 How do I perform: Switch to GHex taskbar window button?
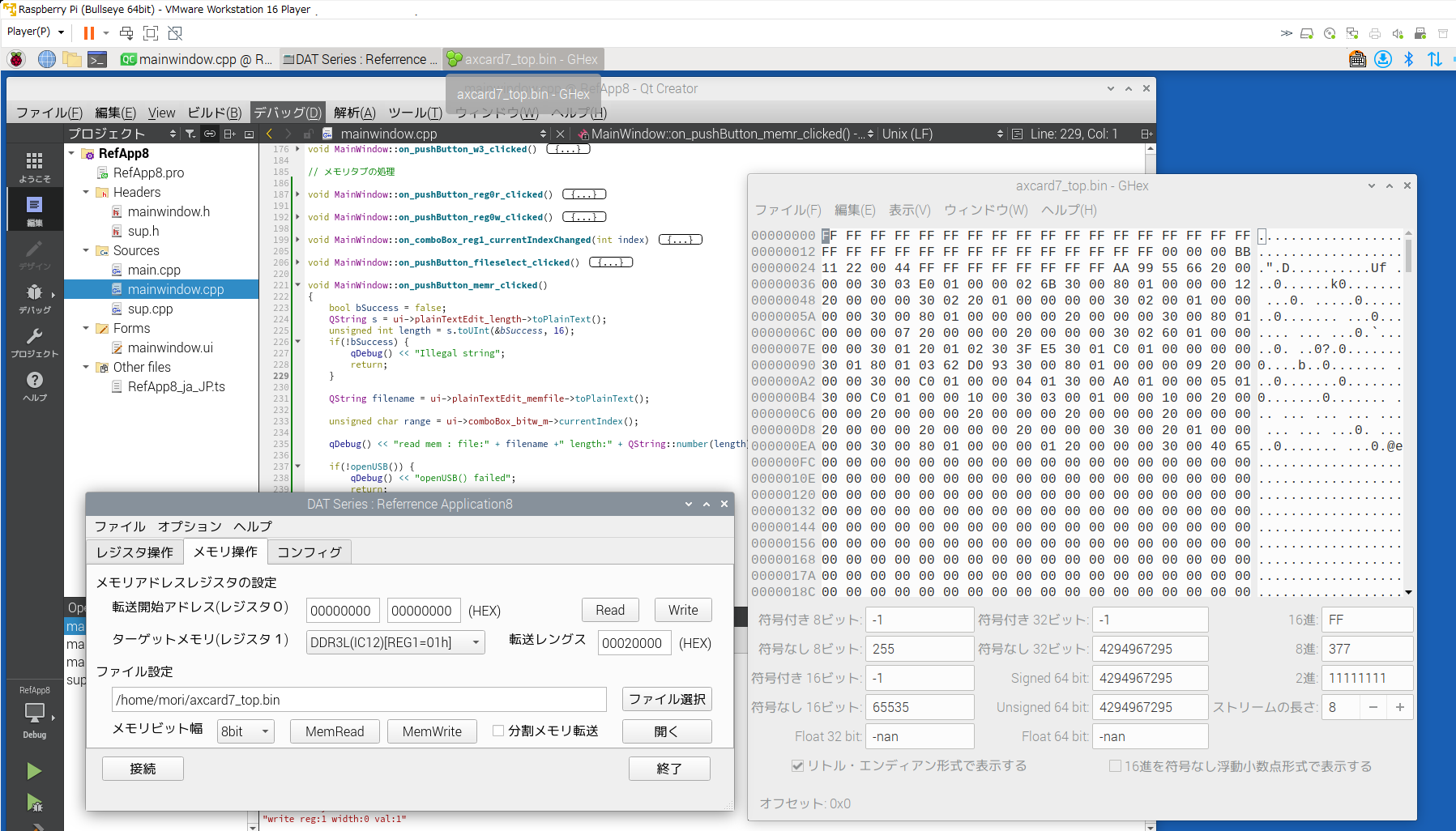pyautogui.click(x=523, y=59)
